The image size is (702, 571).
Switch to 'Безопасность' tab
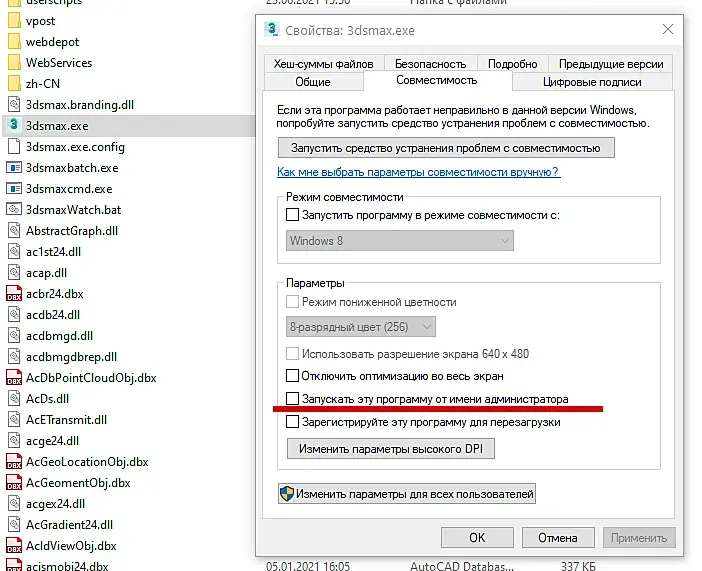click(x=430, y=64)
